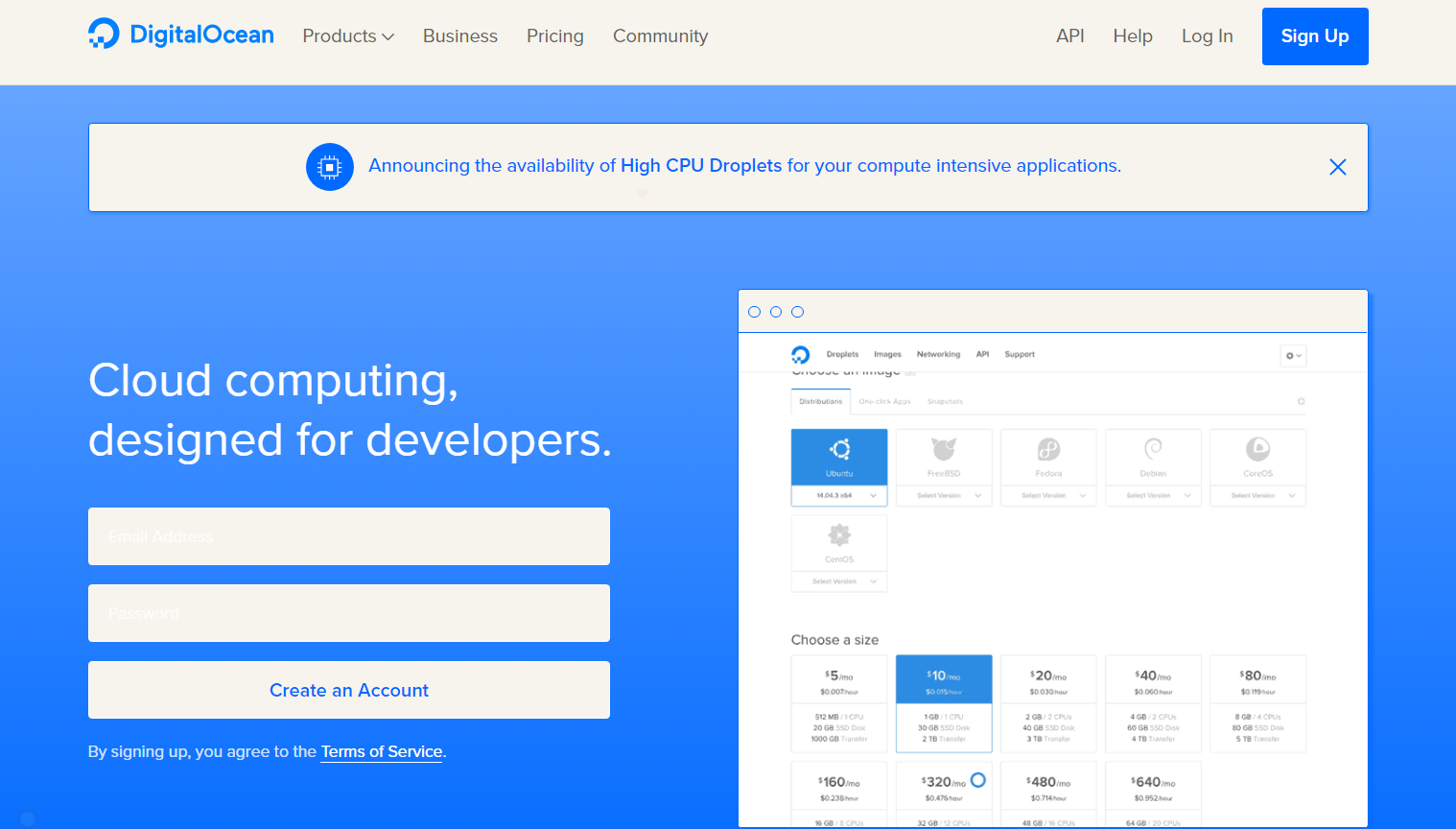Image resolution: width=1456 pixels, height=829 pixels.
Task: Click the 'Choose a size' heading
Action: click(x=834, y=640)
